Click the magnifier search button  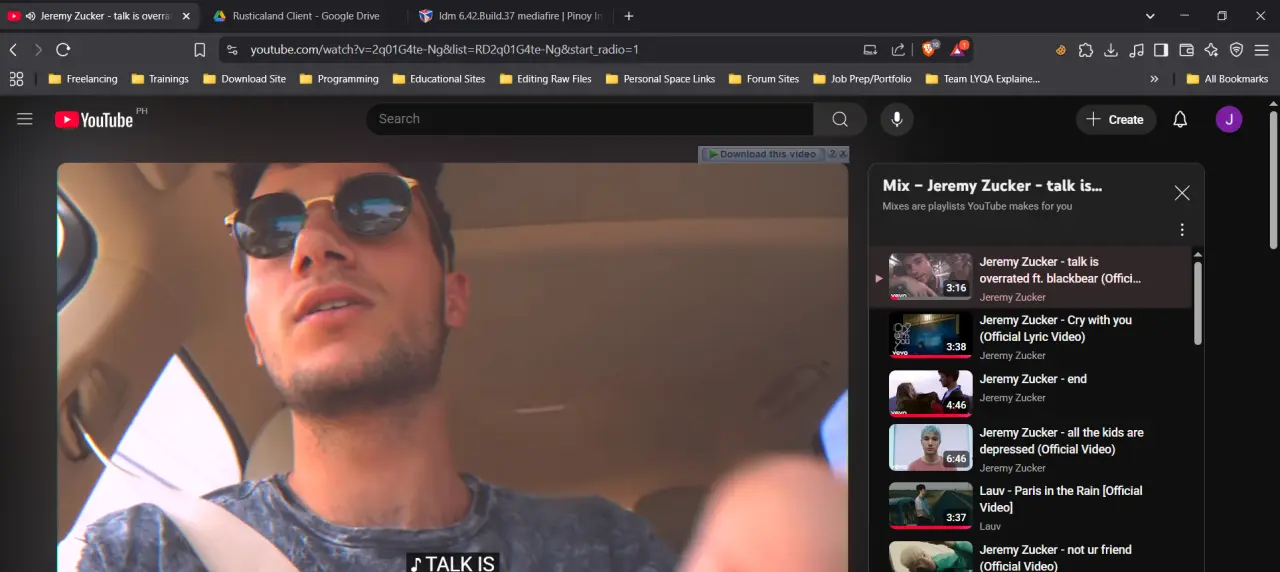(x=840, y=119)
